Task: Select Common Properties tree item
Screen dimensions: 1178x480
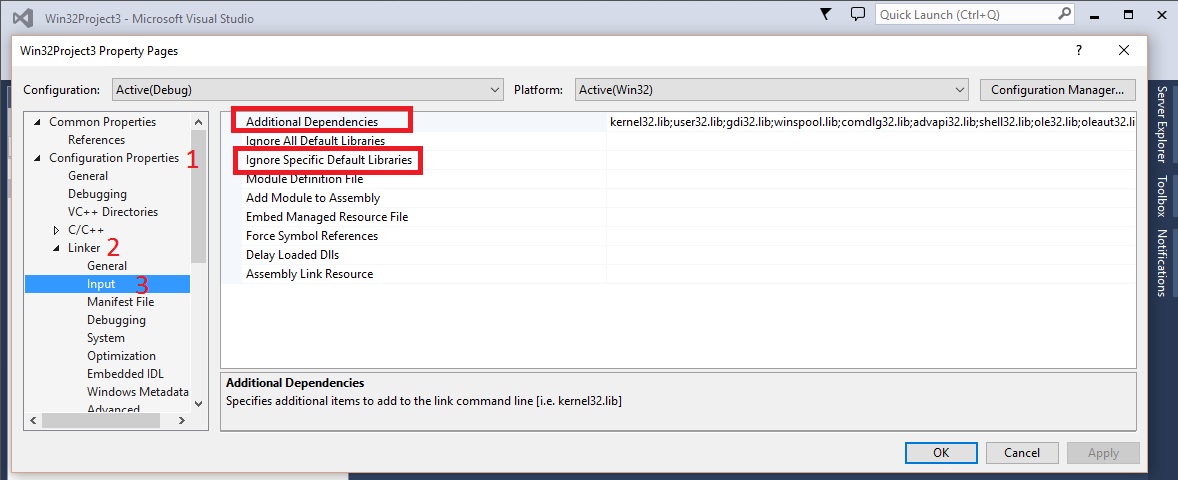Action: tap(102, 122)
